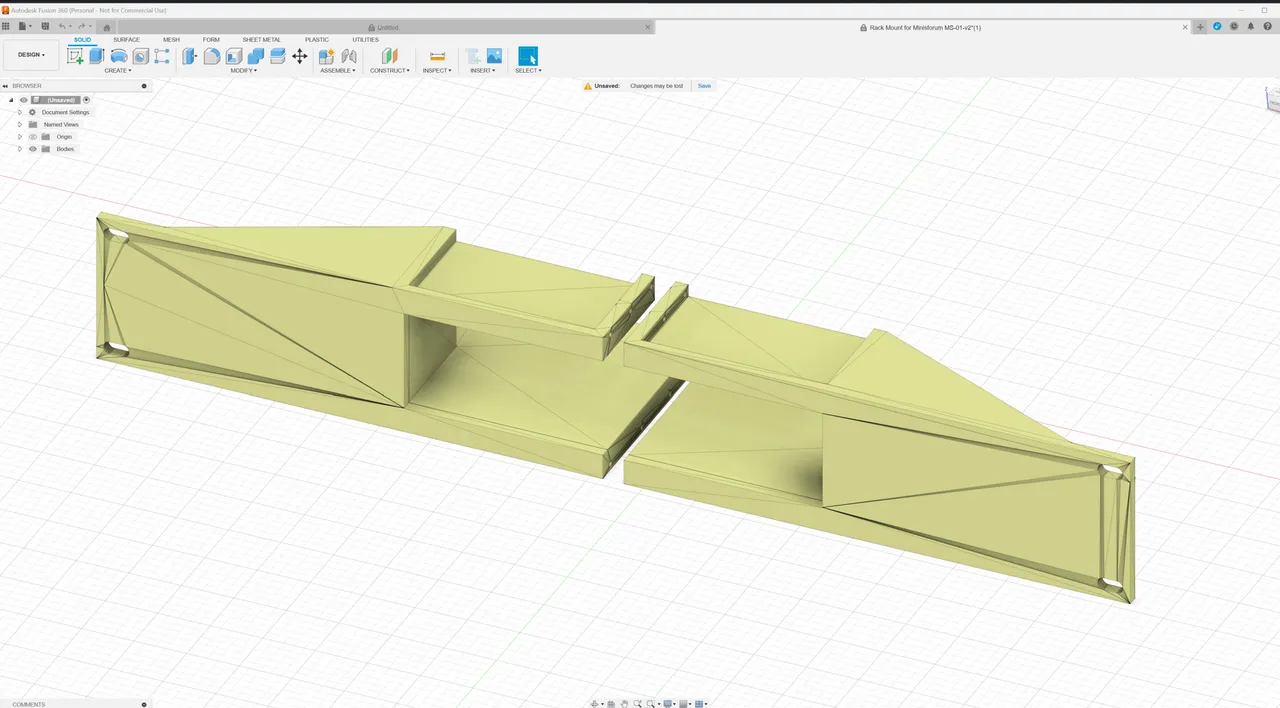The width and height of the screenshot is (1280, 708).
Task: Activate the Select tool
Action: tap(528, 56)
